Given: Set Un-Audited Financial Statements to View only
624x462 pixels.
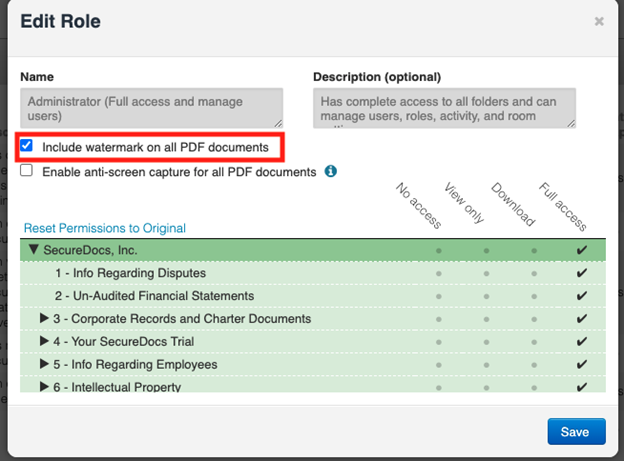Looking at the screenshot, I should pyautogui.click(x=486, y=296).
